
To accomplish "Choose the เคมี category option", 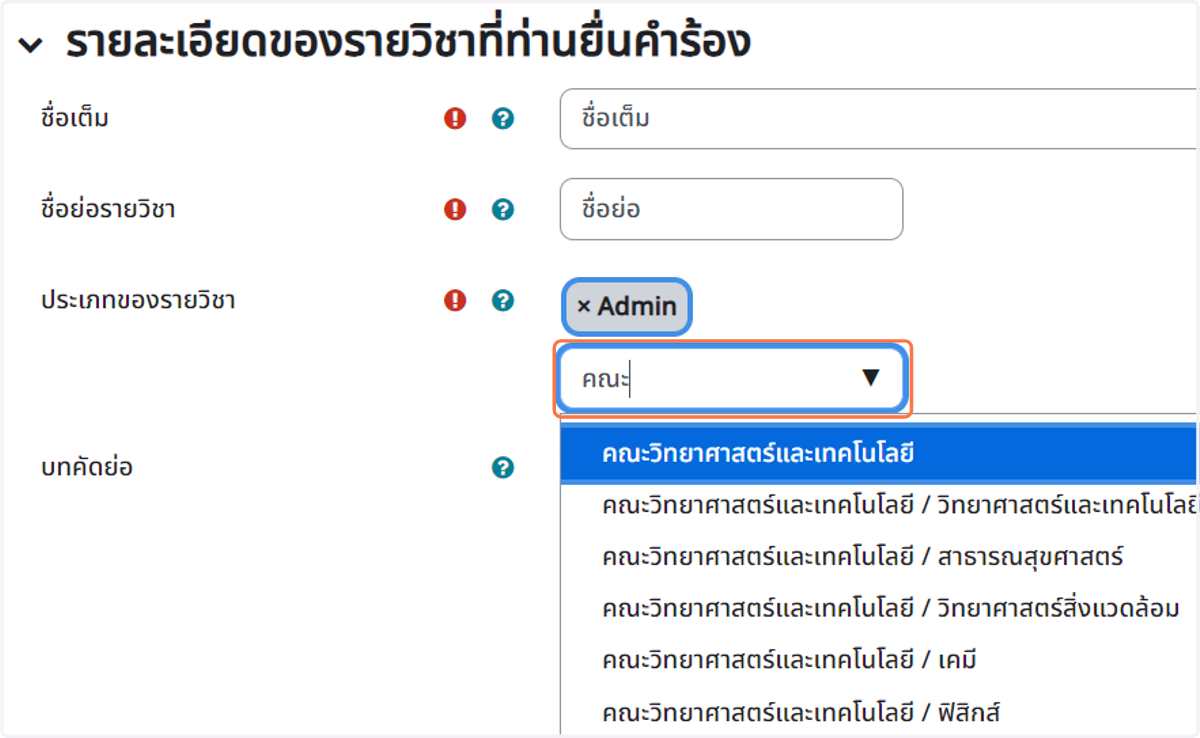I will [x=878, y=660].
